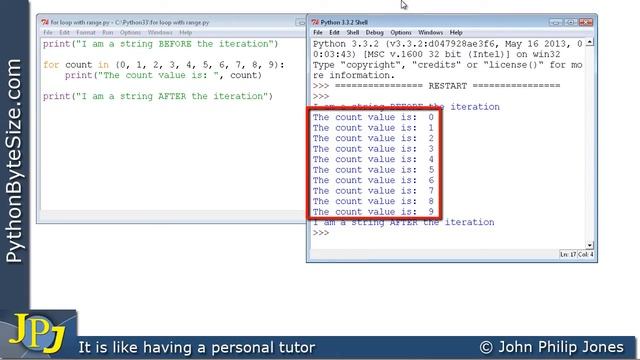The image size is (640, 360).
Task: Open the File menu in Python Shell
Action: [x=318, y=32]
